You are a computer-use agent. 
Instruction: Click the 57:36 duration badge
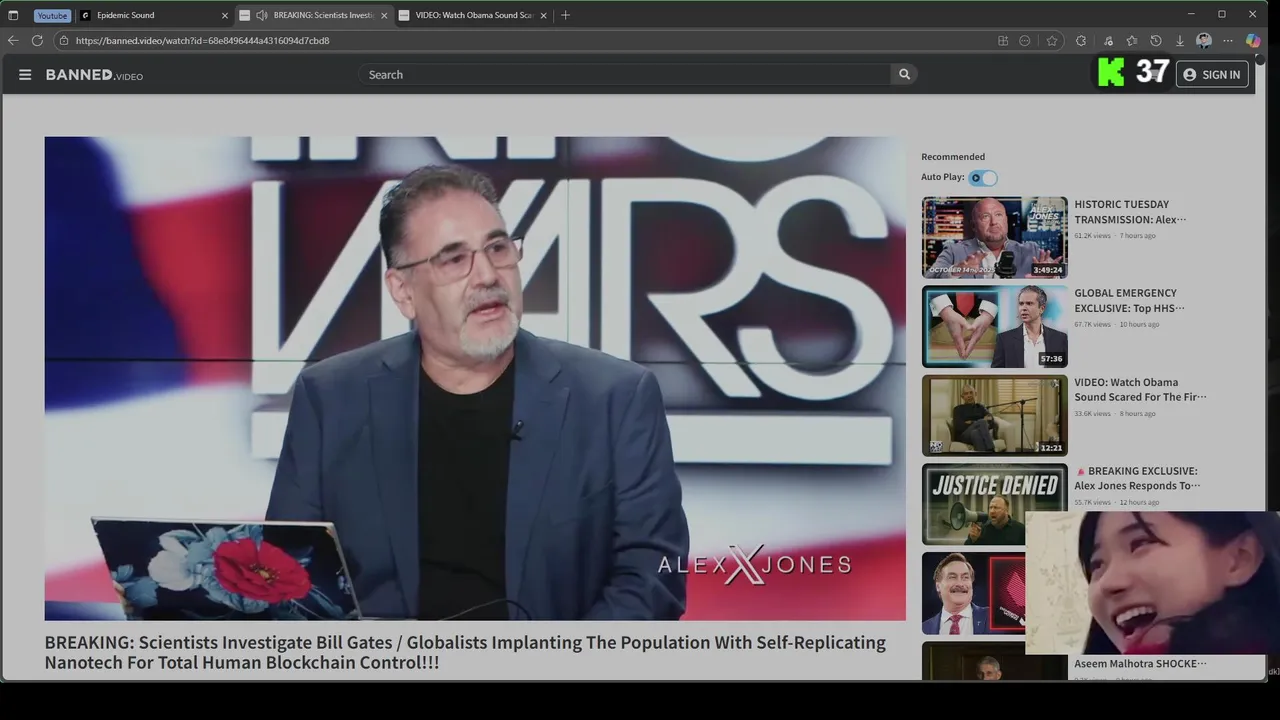coord(1051,359)
